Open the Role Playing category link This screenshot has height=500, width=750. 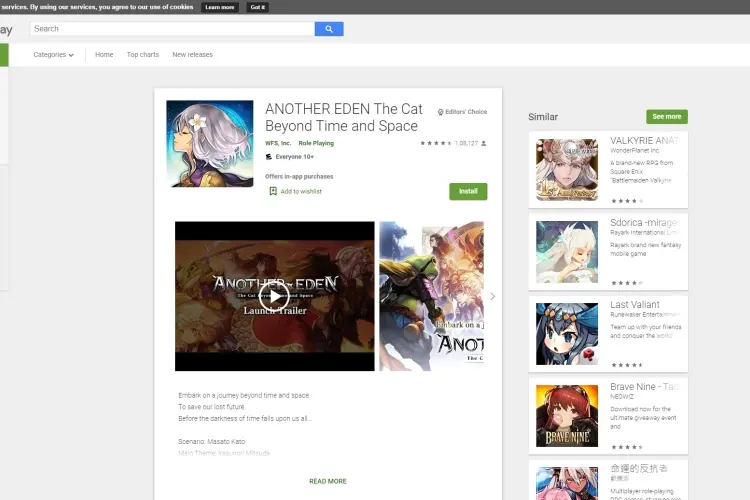(x=316, y=143)
